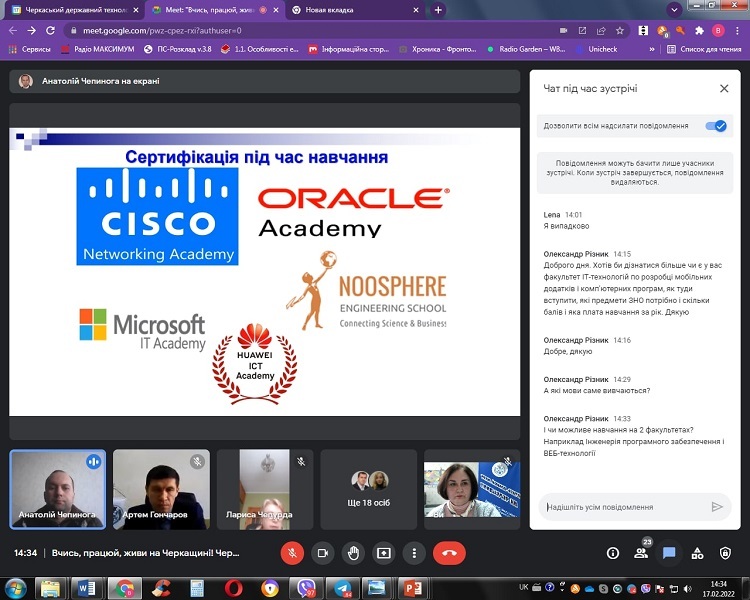Go forward in the browser
Image resolution: width=750 pixels, height=600 pixels.
pos(32,31)
